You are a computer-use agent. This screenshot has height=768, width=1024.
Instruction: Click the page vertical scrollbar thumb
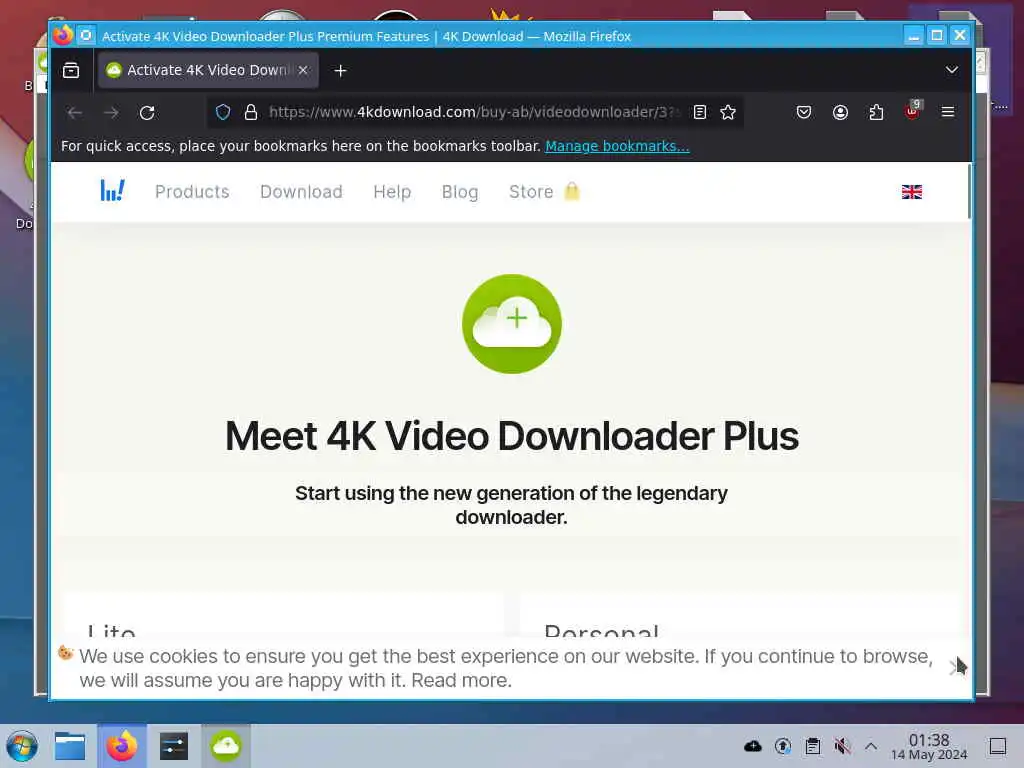pyautogui.click(x=969, y=191)
